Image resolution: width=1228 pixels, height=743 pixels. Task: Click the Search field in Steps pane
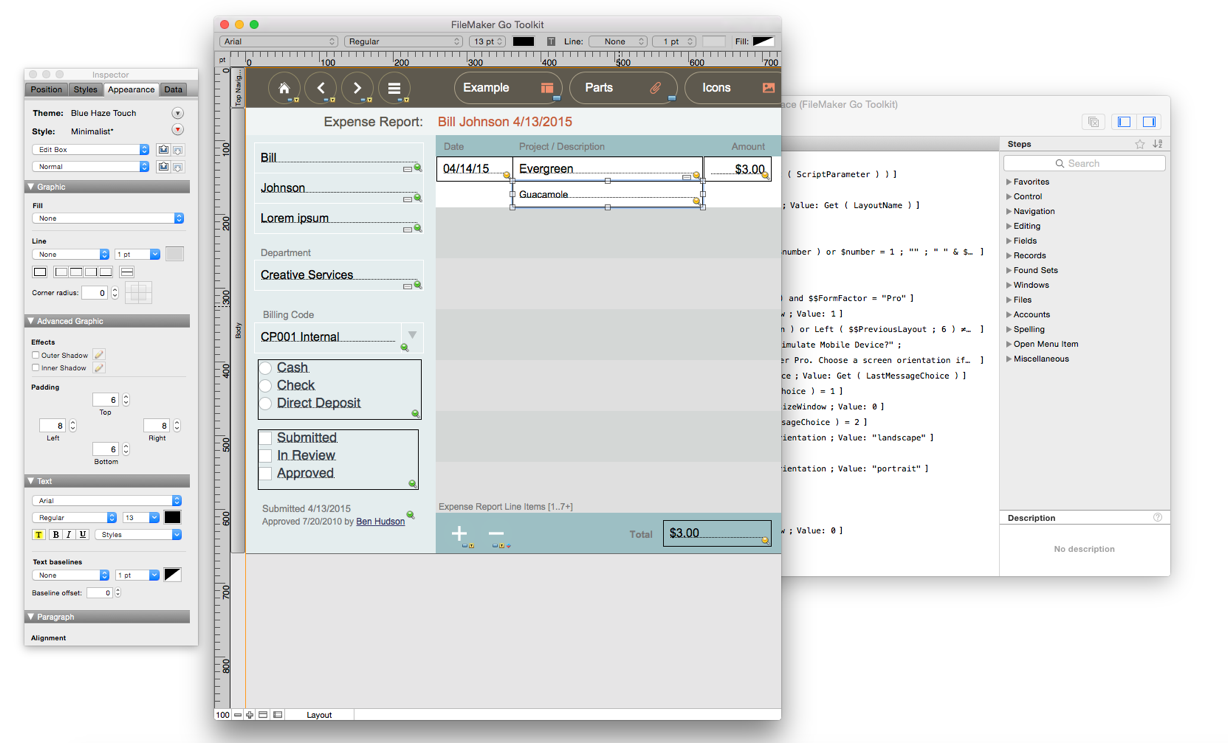[1085, 163]
